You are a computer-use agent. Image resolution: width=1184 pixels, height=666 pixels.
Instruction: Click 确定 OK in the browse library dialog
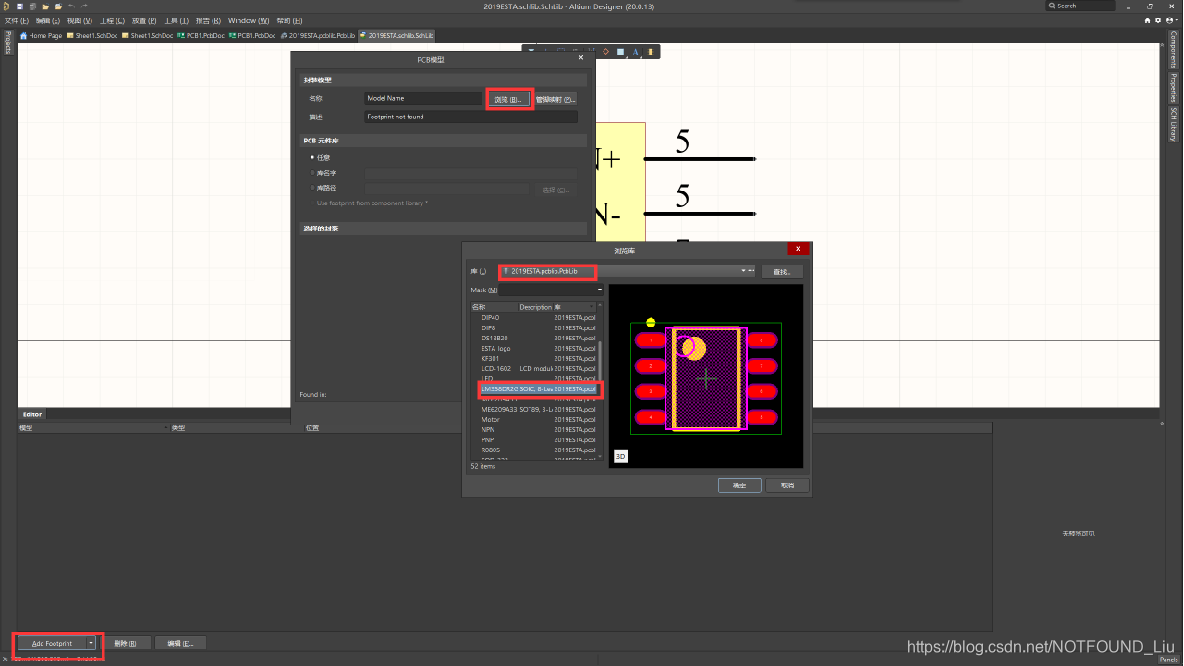pyautogui.click(x=739, y=486)
